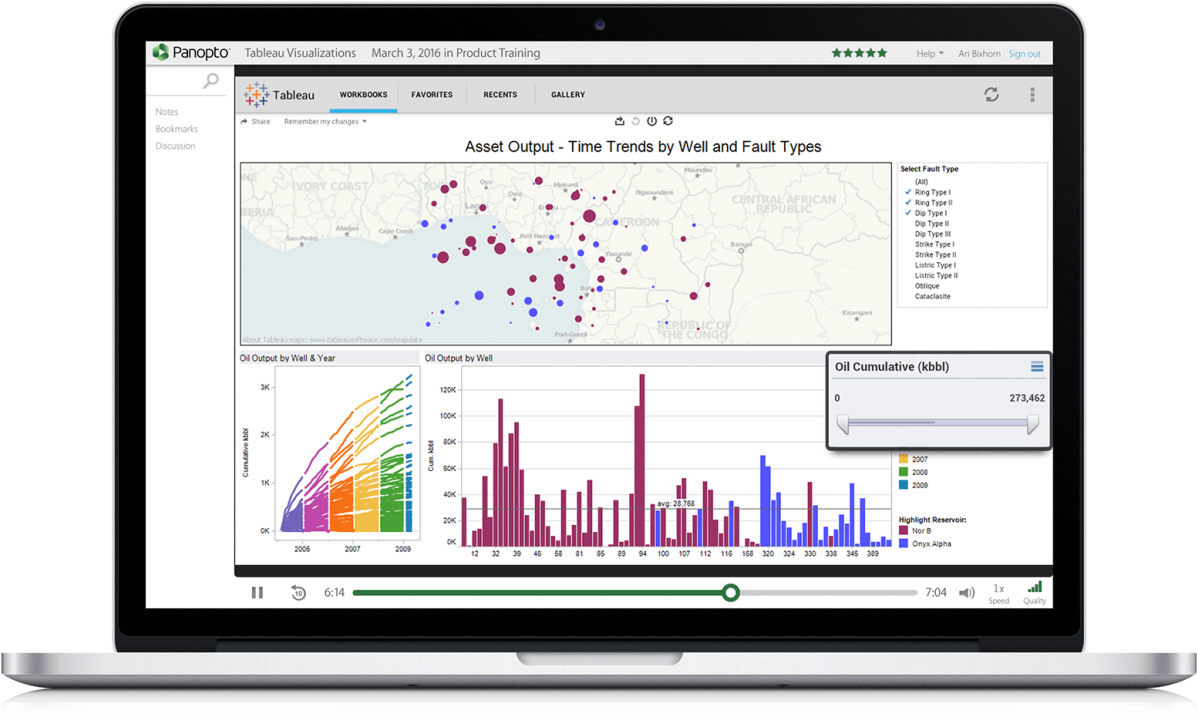Switch to the Gallery tab
The height and width of the screenshot is (716, 1197).
[x=568, y=95]
